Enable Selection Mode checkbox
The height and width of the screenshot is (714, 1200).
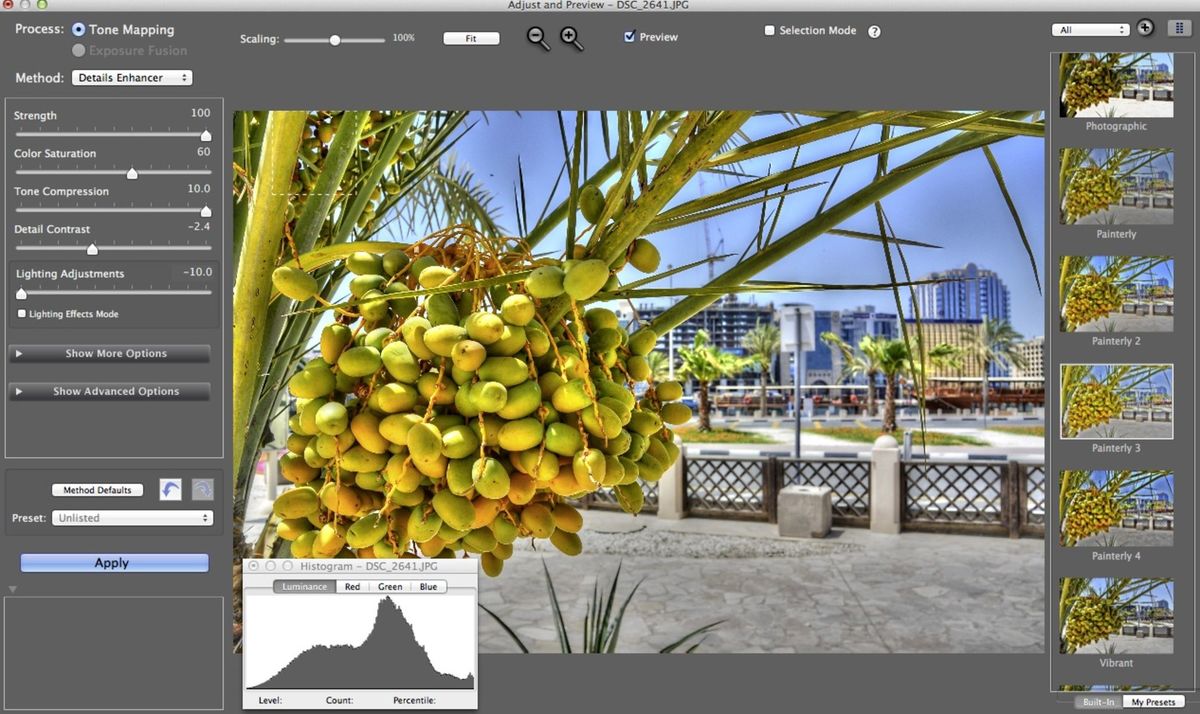tap(769, 31)
